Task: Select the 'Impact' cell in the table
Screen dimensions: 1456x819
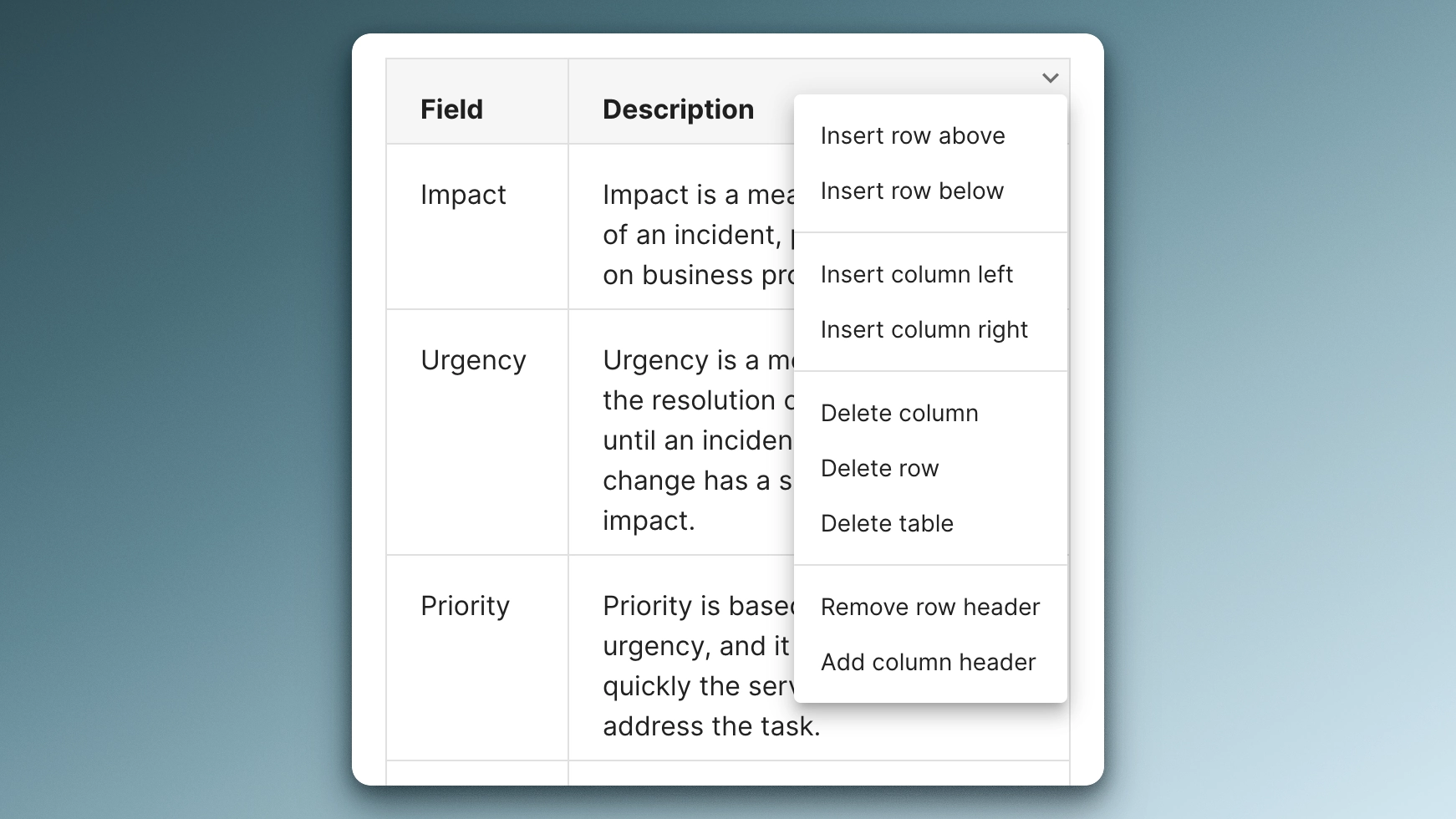Action: (x=463, y=195)
